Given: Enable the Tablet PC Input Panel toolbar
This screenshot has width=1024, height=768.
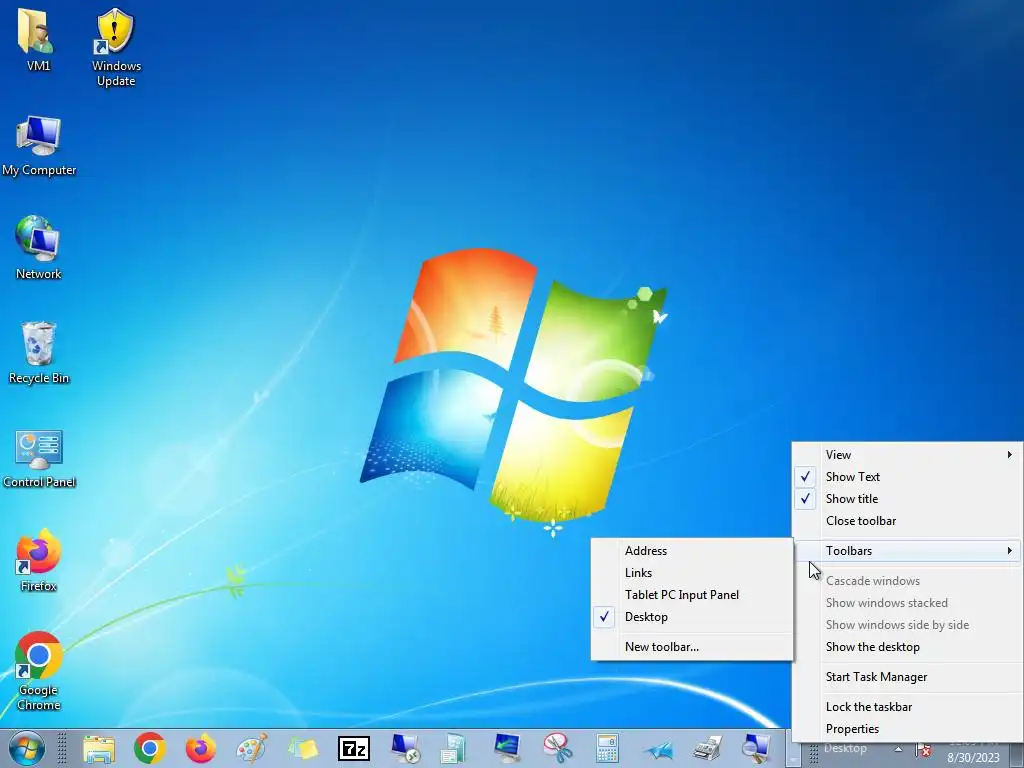Looking at the screenshot, I should 692,595.
